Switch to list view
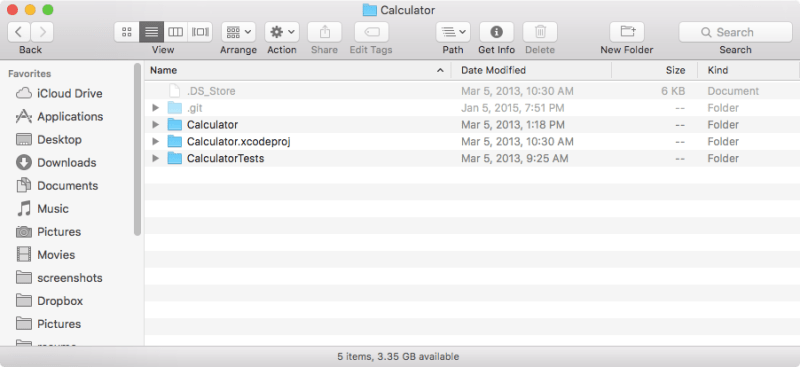The height and width of the screenshot is (367, 800). click(x=151, y=32)
